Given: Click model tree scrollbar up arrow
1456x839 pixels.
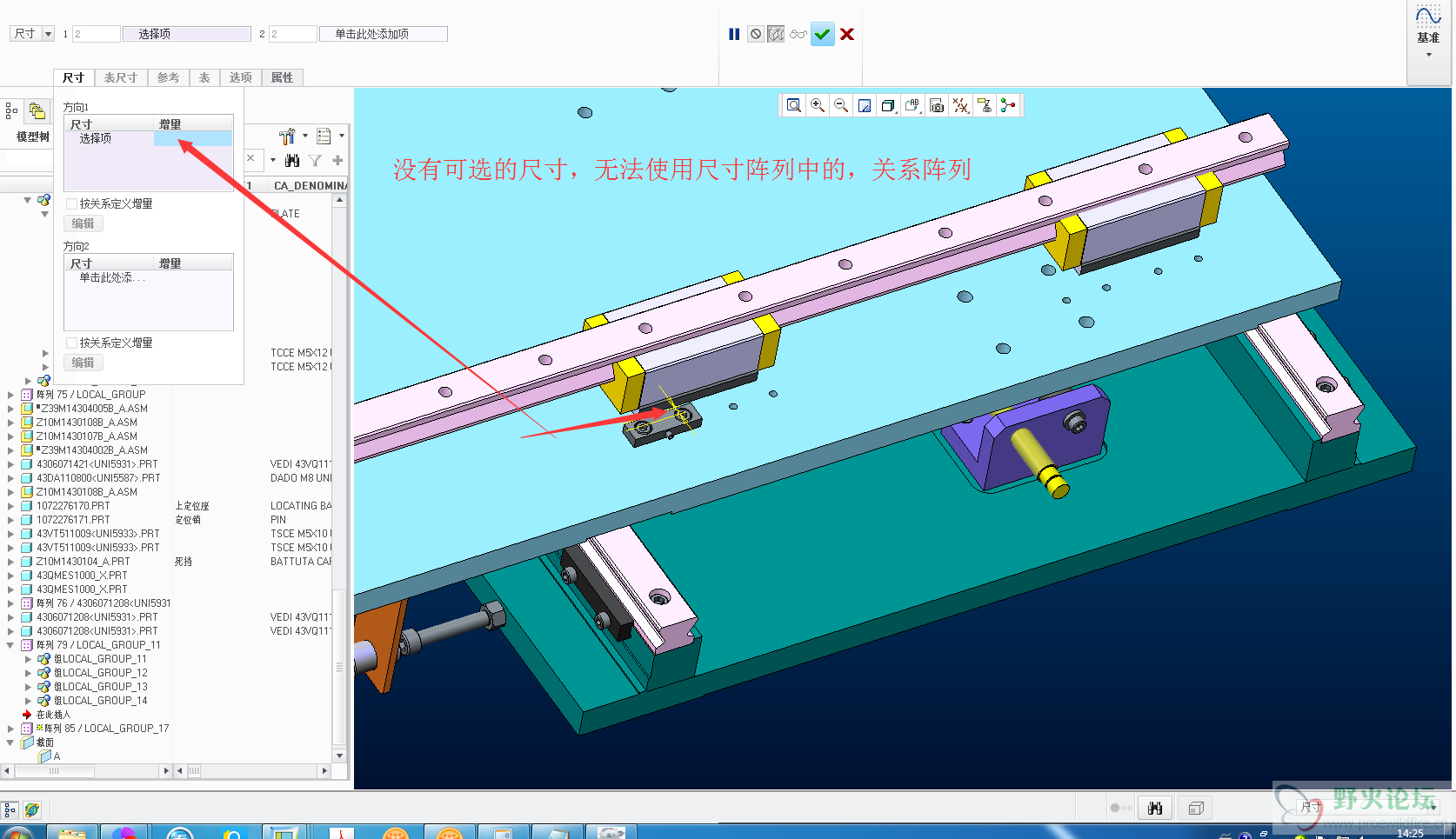Looking at the screenshot, I should pos(340,200).
